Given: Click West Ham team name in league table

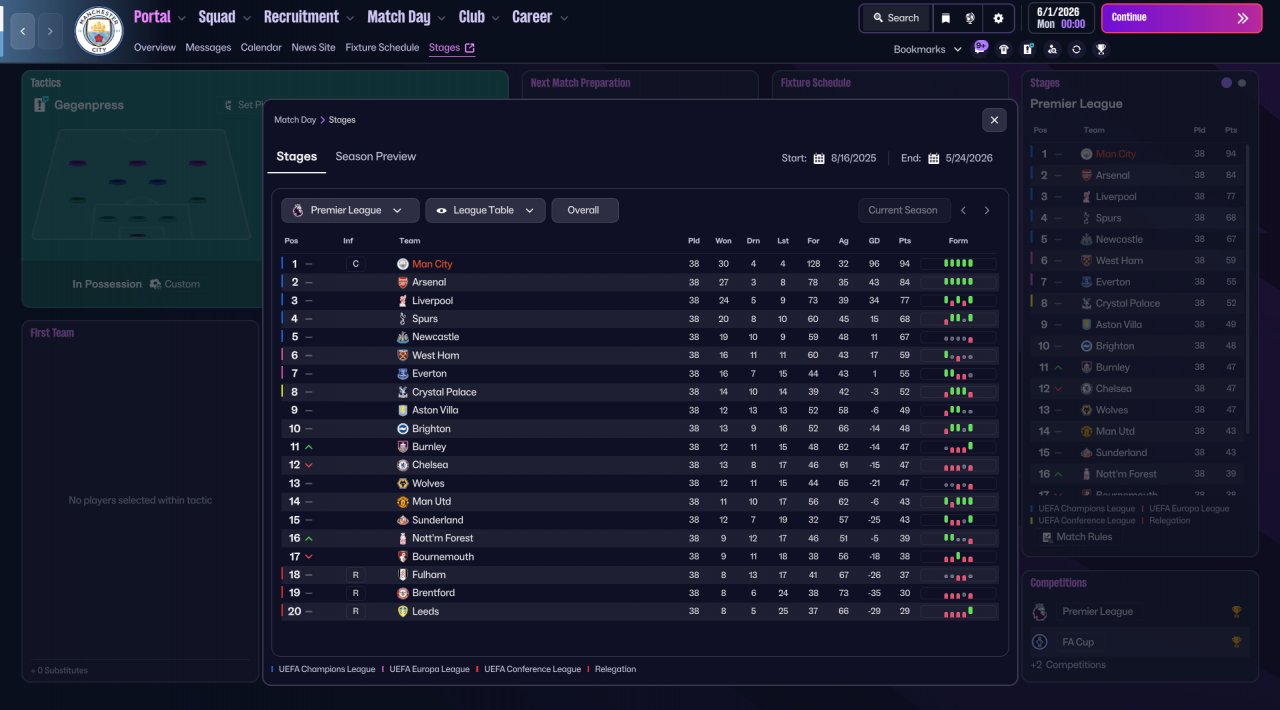Looking at the screenshot, I should [x=436, y=356].
